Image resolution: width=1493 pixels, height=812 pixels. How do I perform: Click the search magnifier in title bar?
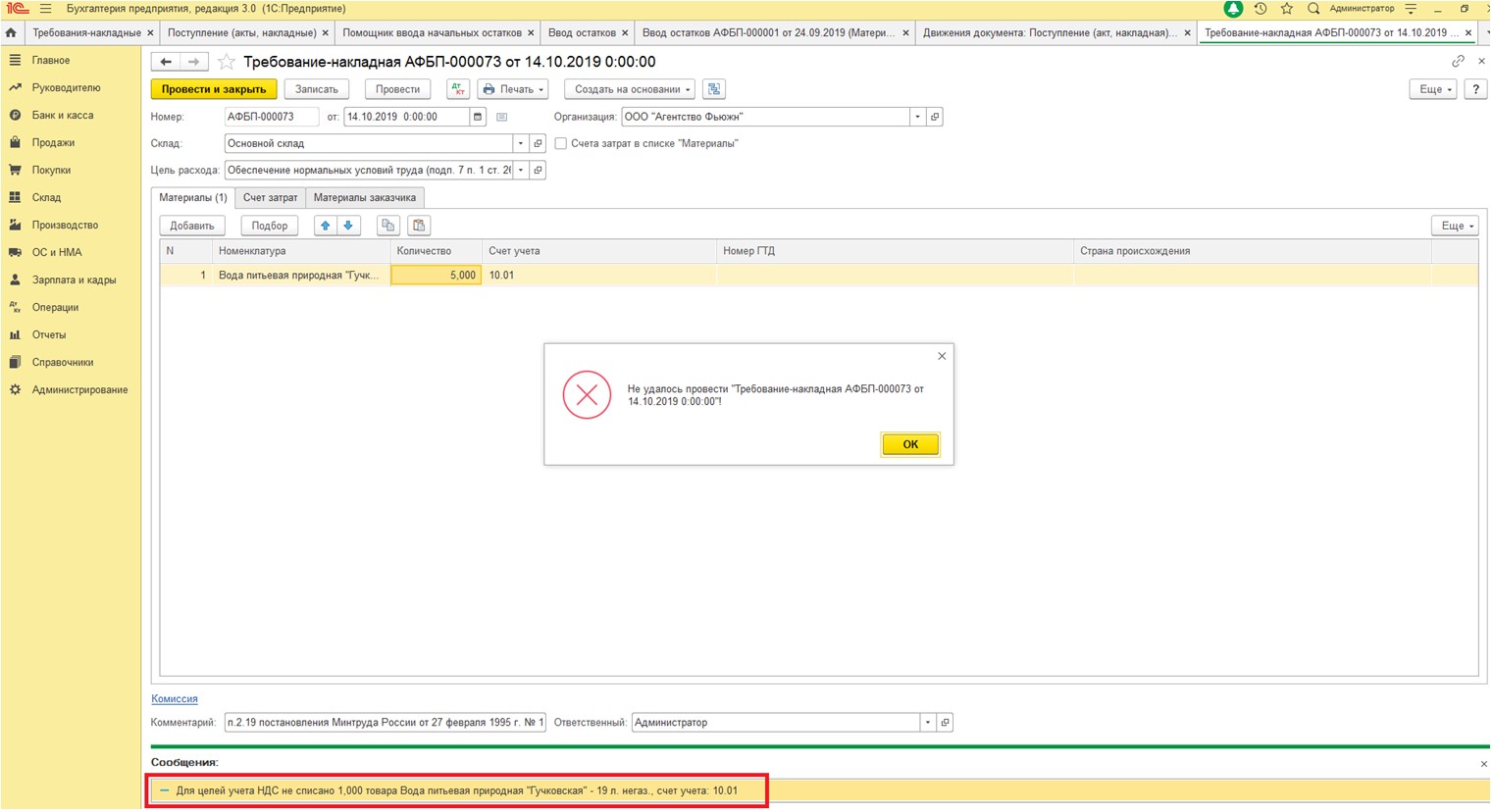[x=1313, y=9]
